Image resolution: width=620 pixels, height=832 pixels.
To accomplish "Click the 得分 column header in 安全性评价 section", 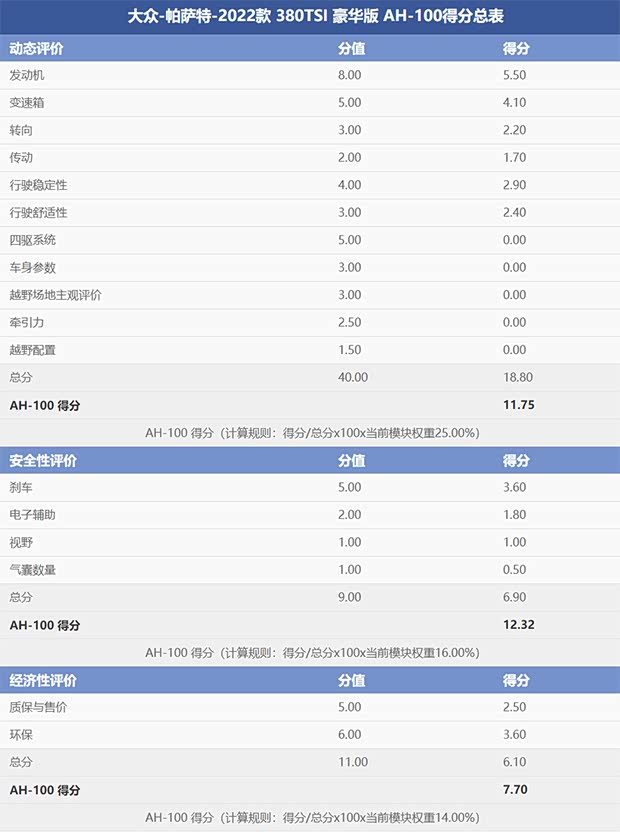I will pos(516,461).
